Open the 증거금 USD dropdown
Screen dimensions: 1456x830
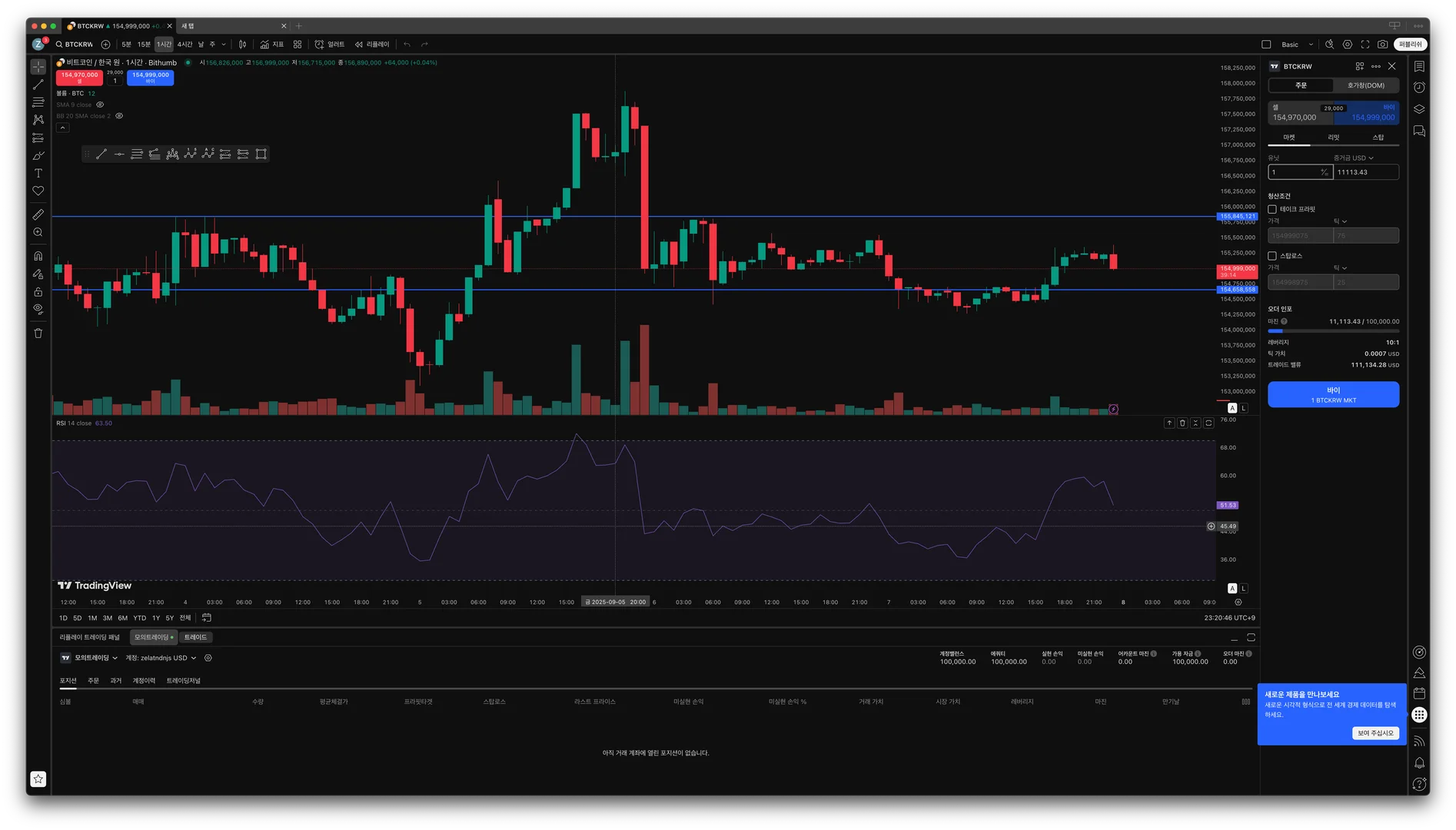[1354, 158]
